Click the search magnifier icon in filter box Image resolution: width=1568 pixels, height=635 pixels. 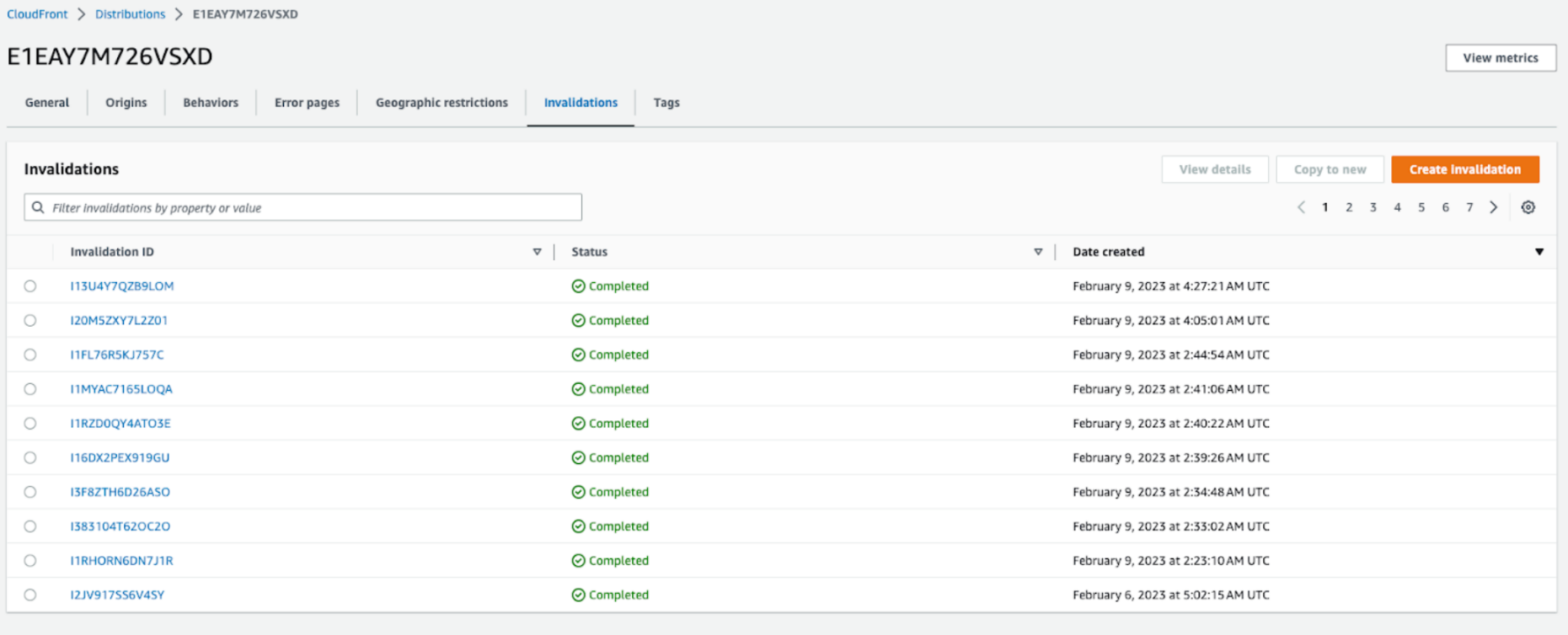click(x=38, y=207)
